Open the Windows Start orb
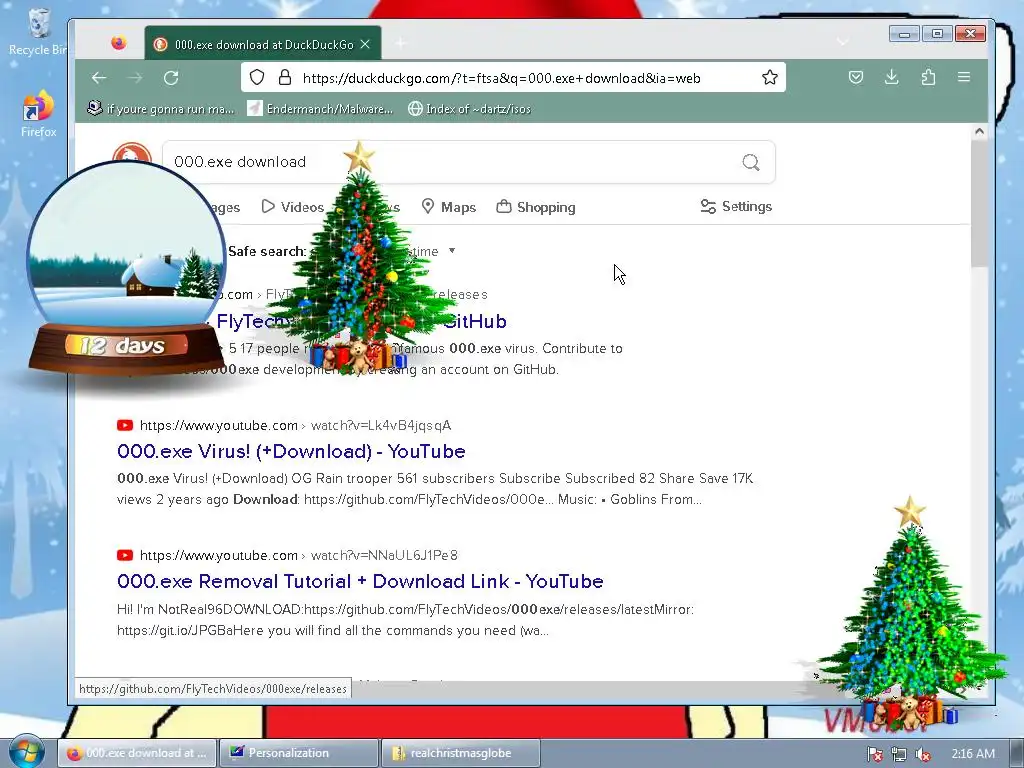1024x768 pixels. click(x=26, y=751)
